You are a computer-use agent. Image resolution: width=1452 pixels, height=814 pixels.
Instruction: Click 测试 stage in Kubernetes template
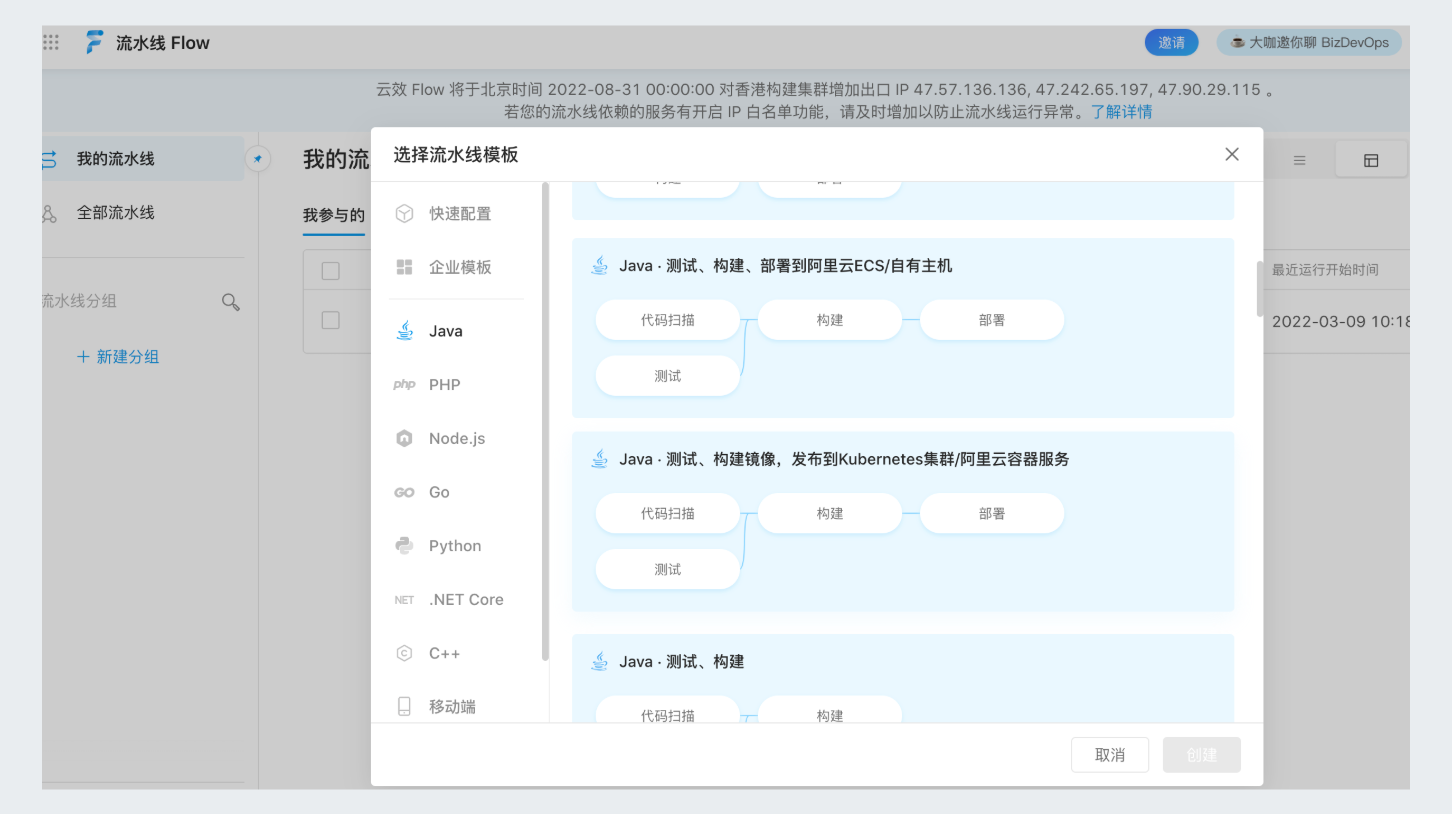tap(668, 569)
